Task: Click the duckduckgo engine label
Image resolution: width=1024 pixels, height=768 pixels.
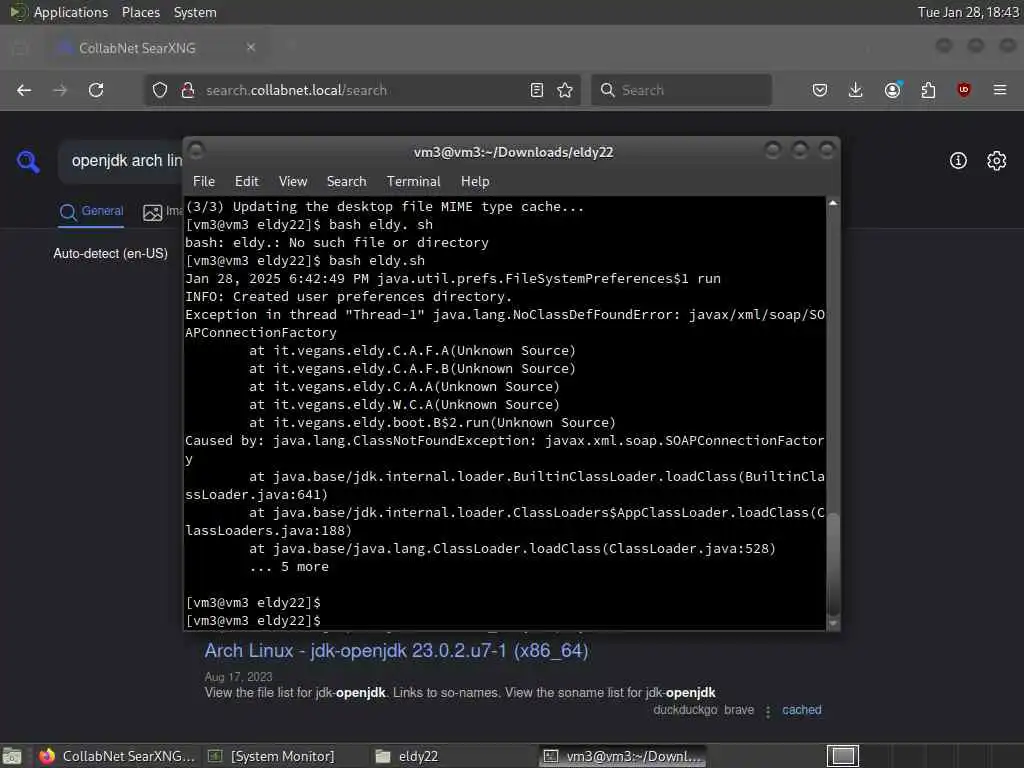Action: [x=685, y=710]
